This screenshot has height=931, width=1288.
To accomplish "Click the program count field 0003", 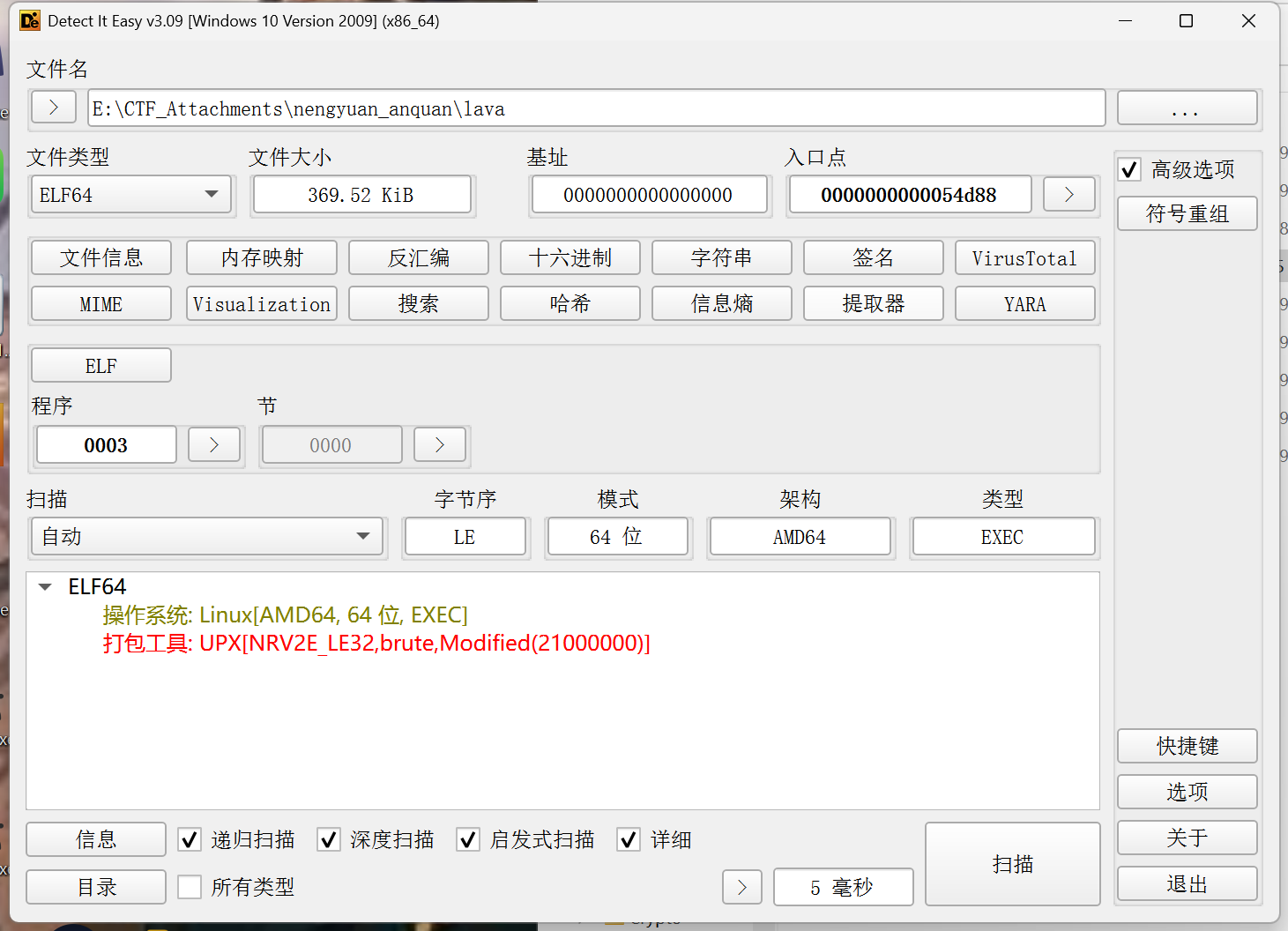I will point(107,444).
